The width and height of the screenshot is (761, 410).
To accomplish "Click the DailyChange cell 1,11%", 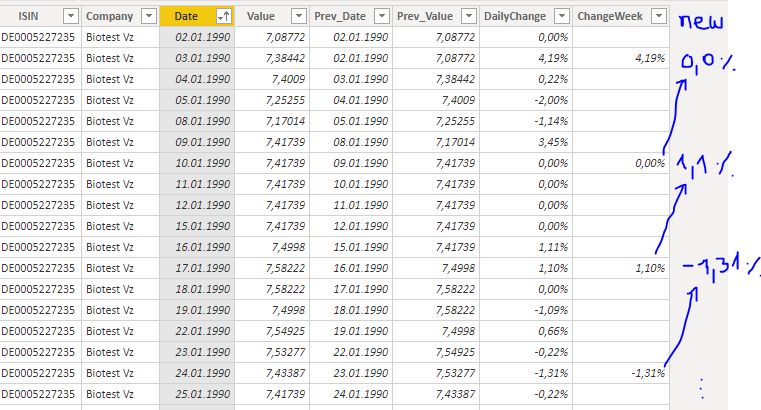I will point(526,247).
